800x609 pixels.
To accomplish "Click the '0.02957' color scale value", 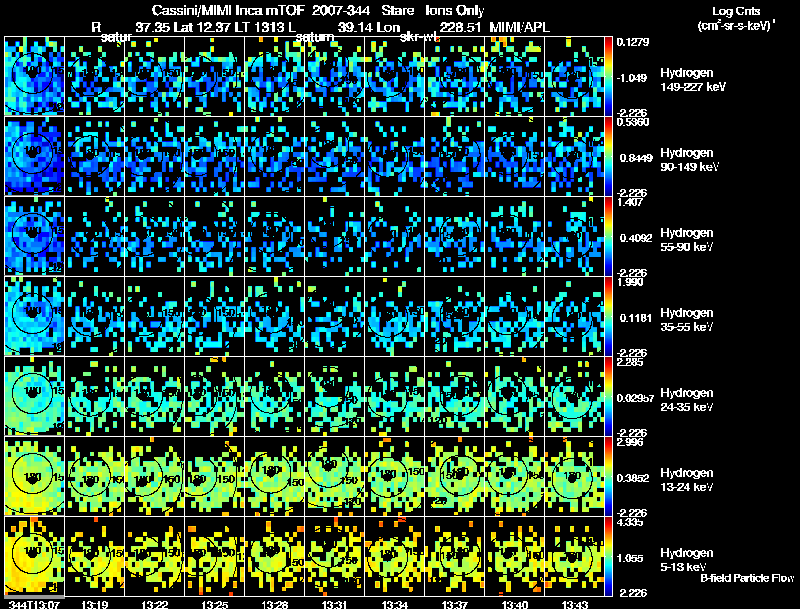I will [x=635, y=398].
